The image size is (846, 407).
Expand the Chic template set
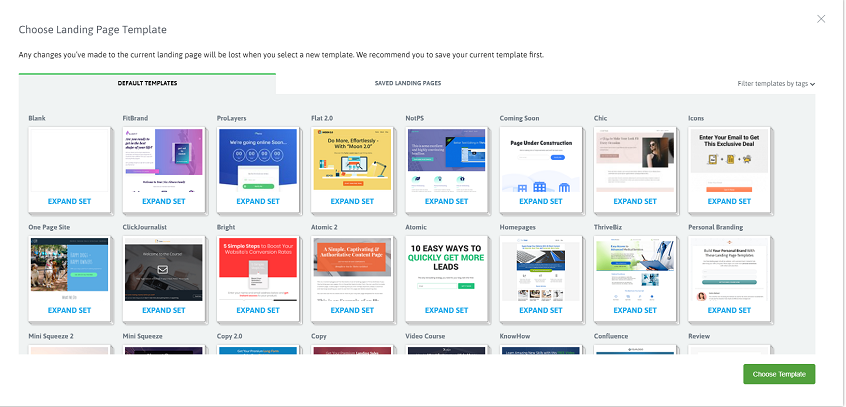coord(634,201)
